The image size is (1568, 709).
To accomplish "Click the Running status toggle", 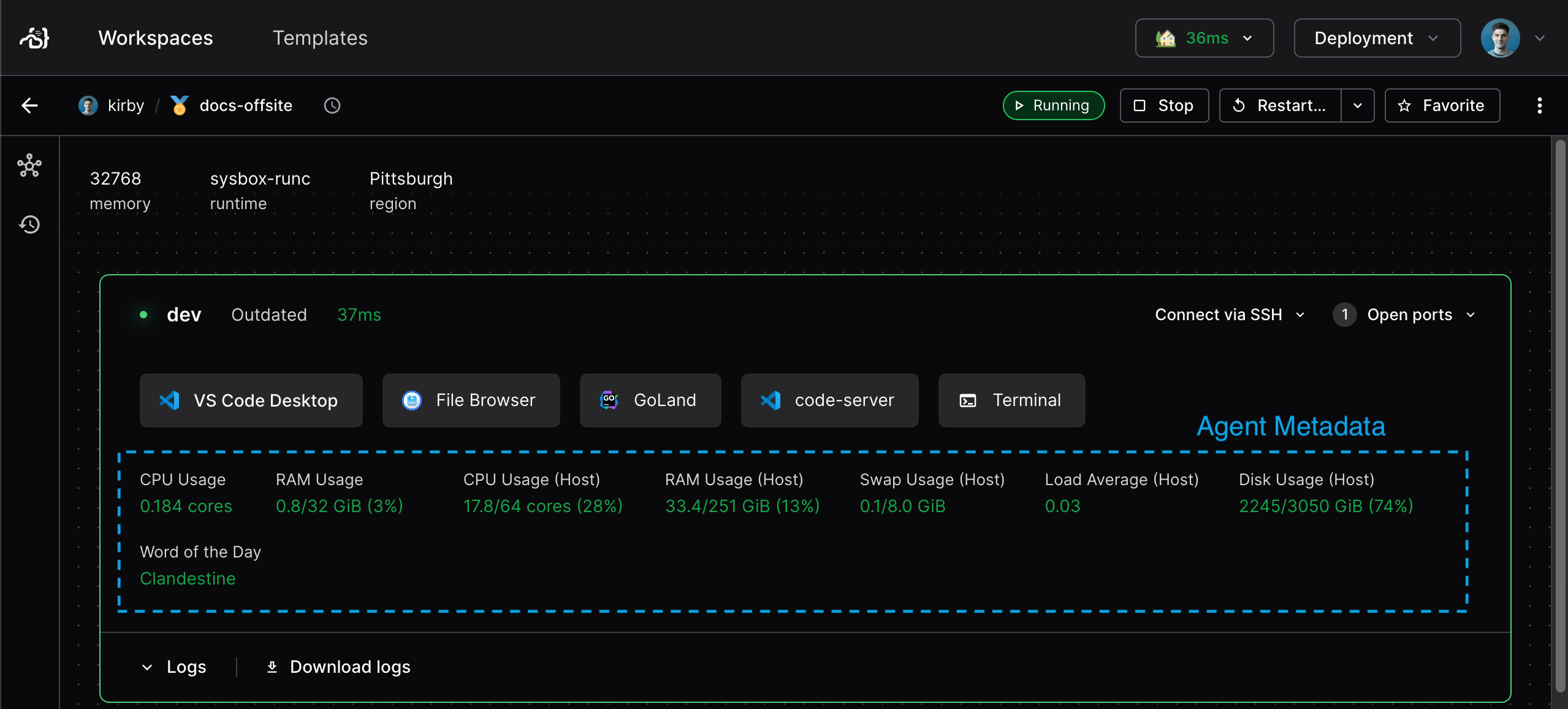I will [x=1053, y=105].
